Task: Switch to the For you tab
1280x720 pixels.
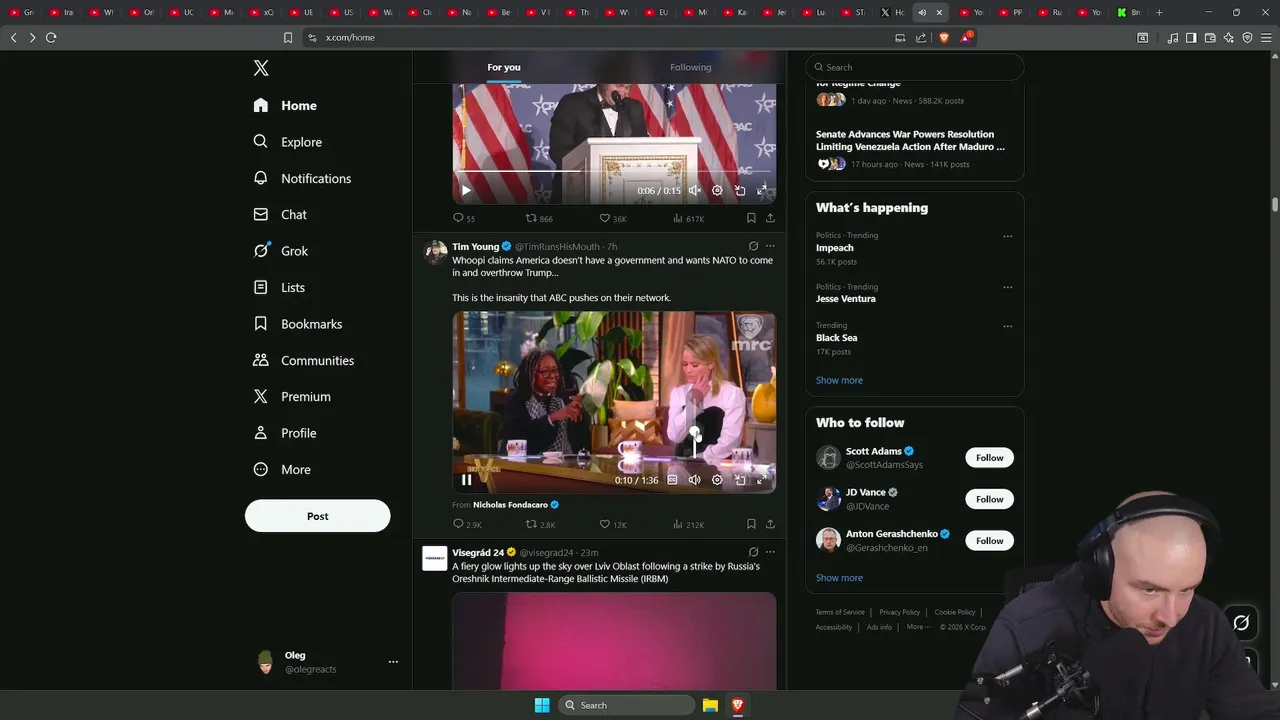Action: tap(504, 67)
